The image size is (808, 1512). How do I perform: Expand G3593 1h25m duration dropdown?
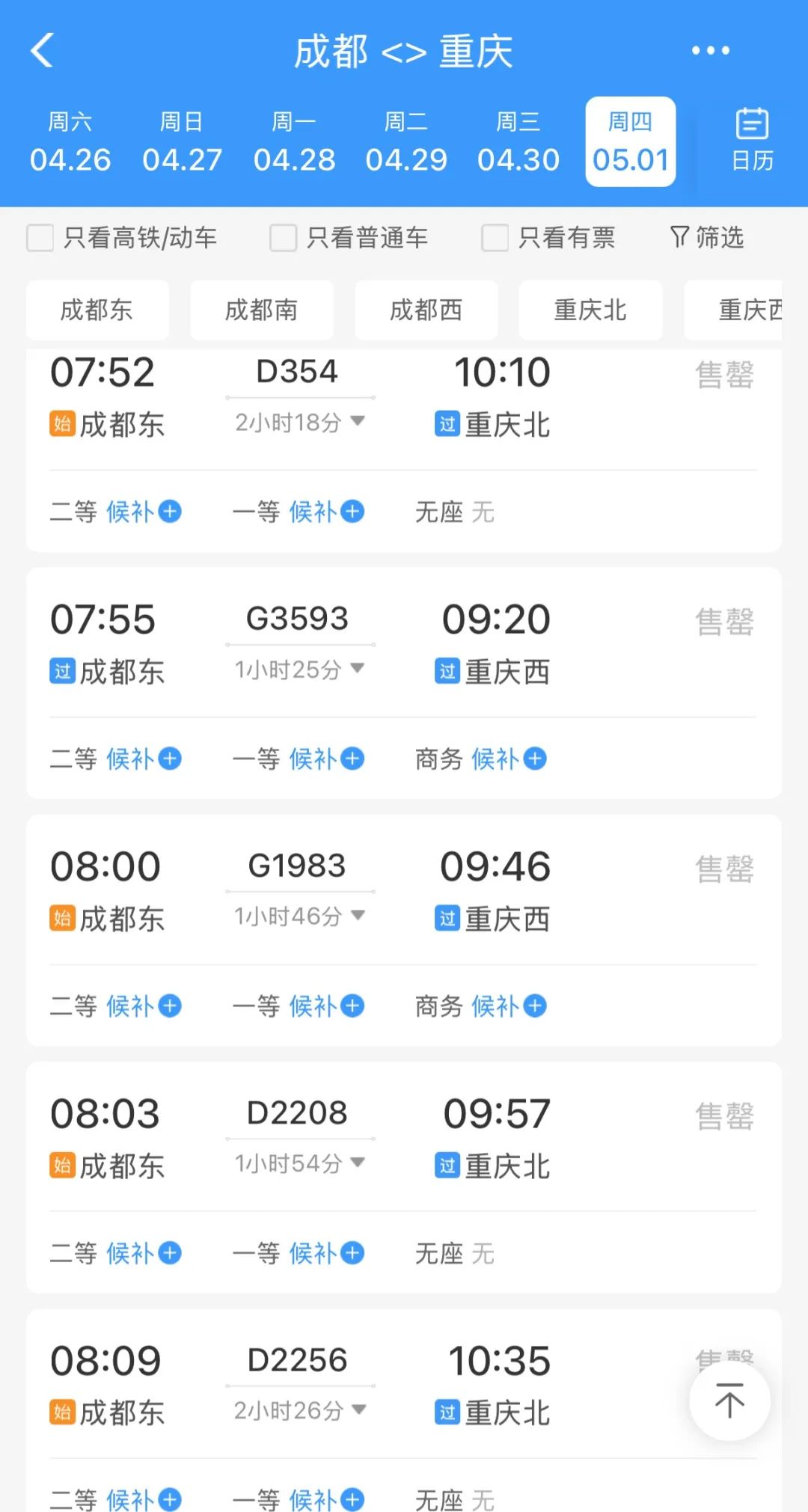click(x=358, y=668)
